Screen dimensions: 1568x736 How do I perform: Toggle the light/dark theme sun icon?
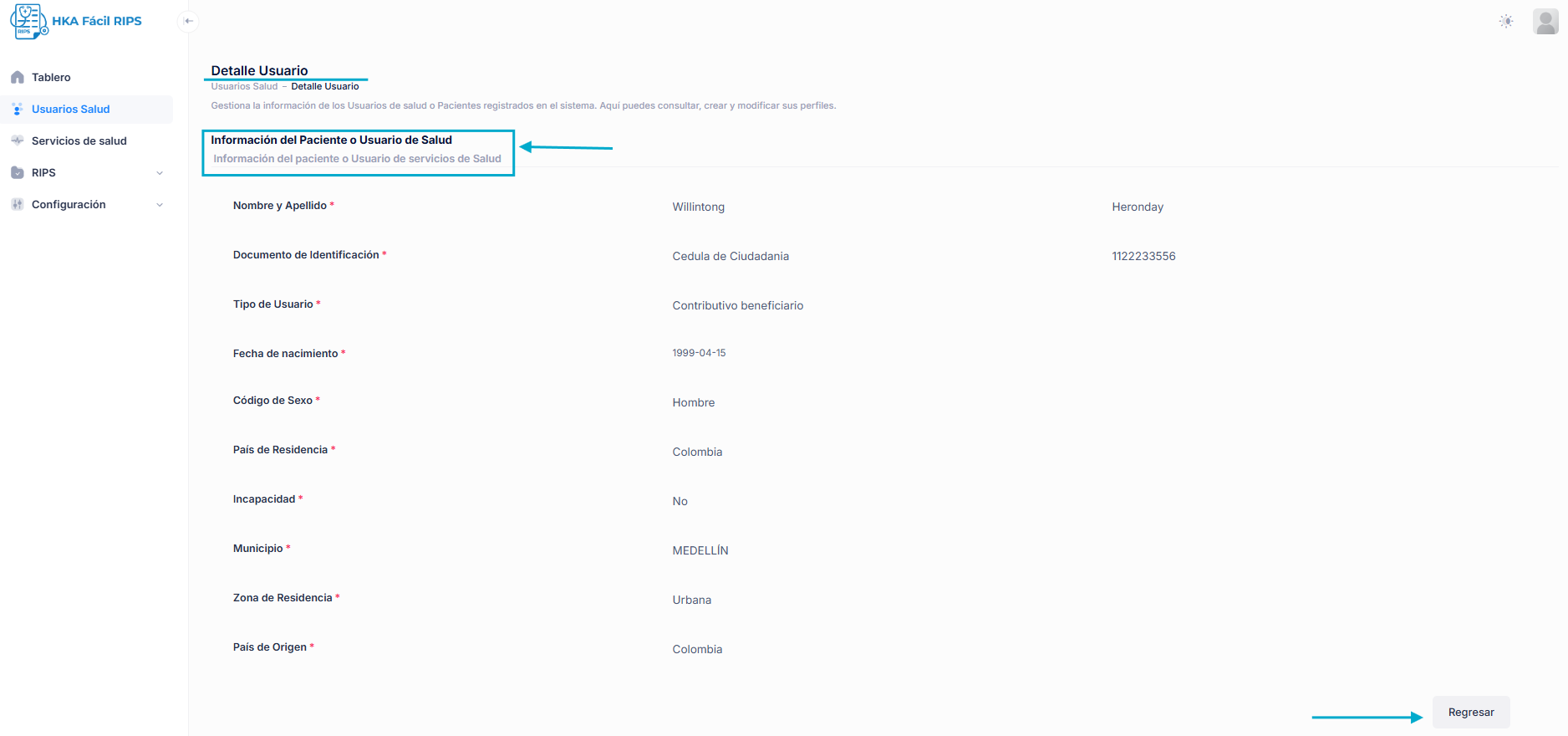point(1505,21)
